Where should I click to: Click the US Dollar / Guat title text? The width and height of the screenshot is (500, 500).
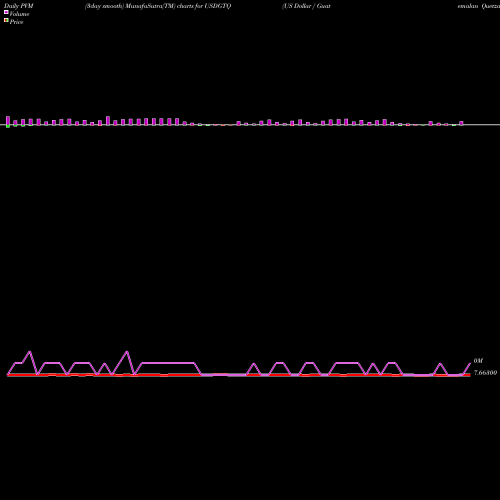point(306,6)
